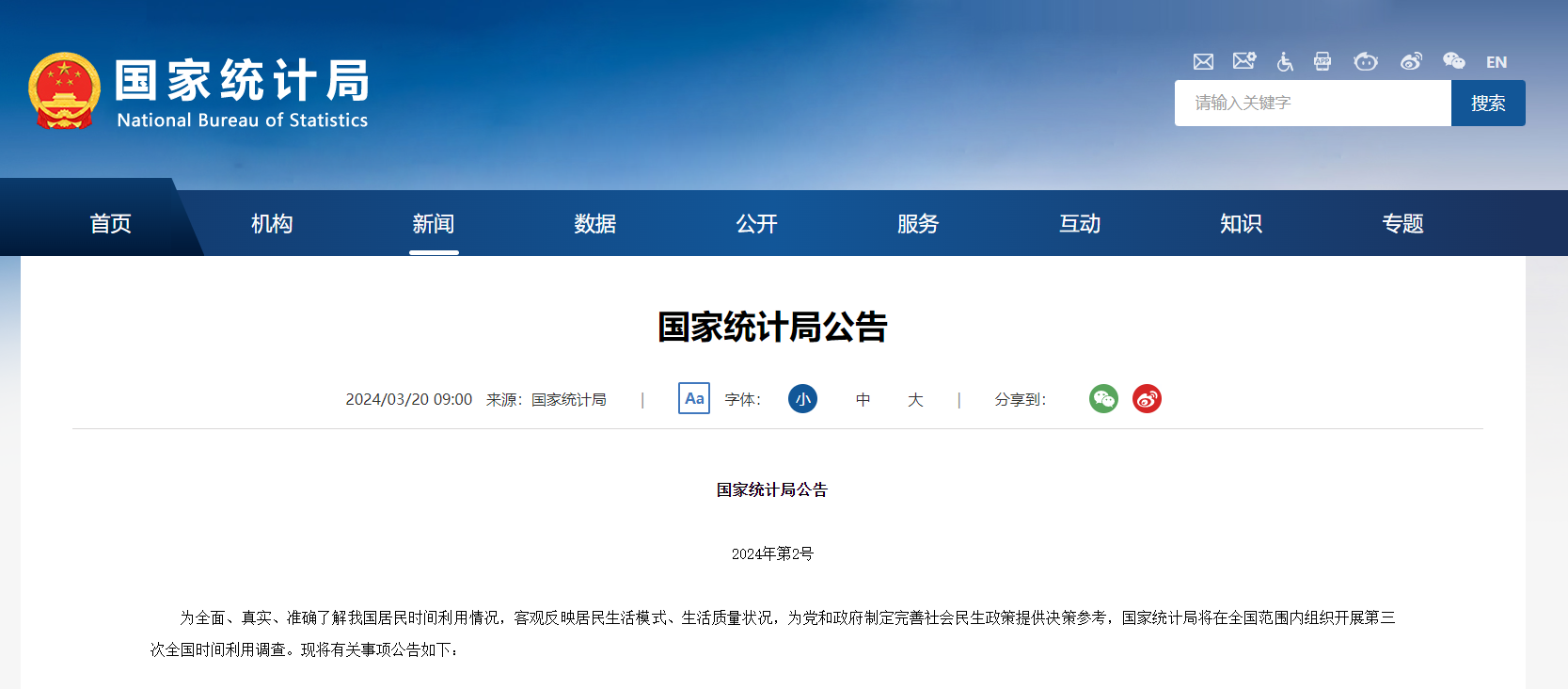The image size is (1568, 689).
Task: Open the 数据 navigation menu
Action: click(595, 224)
